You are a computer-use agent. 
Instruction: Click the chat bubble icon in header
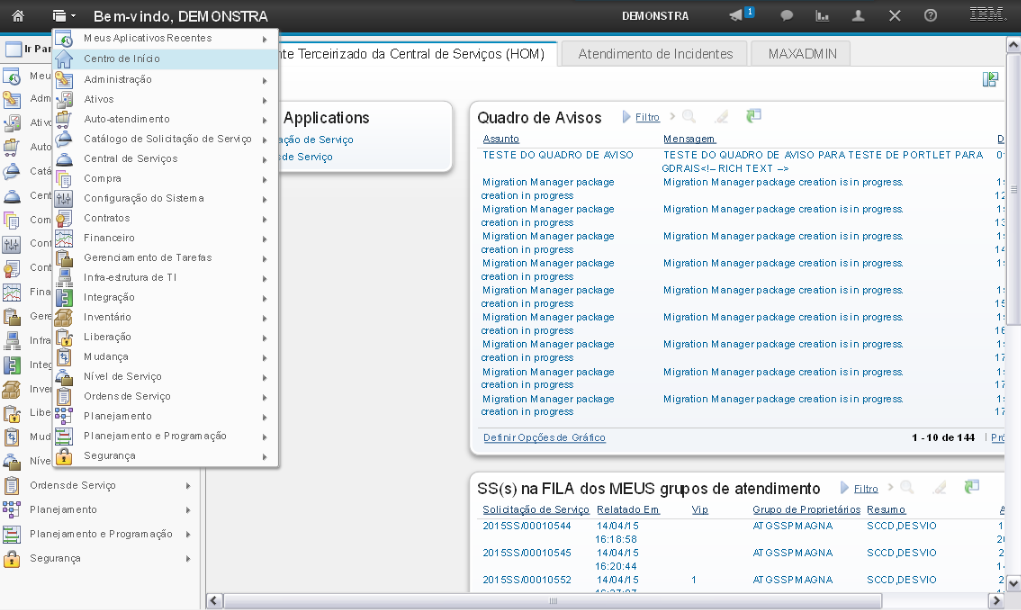(787, 16)
